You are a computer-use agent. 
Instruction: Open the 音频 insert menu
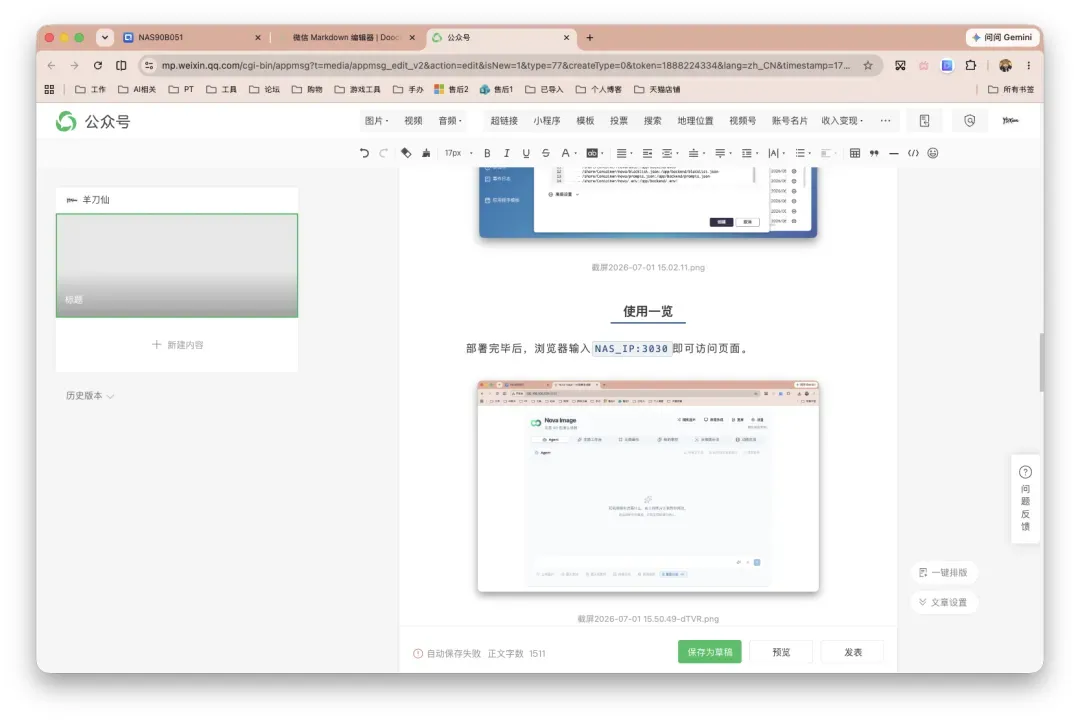(x=450, y=121)
